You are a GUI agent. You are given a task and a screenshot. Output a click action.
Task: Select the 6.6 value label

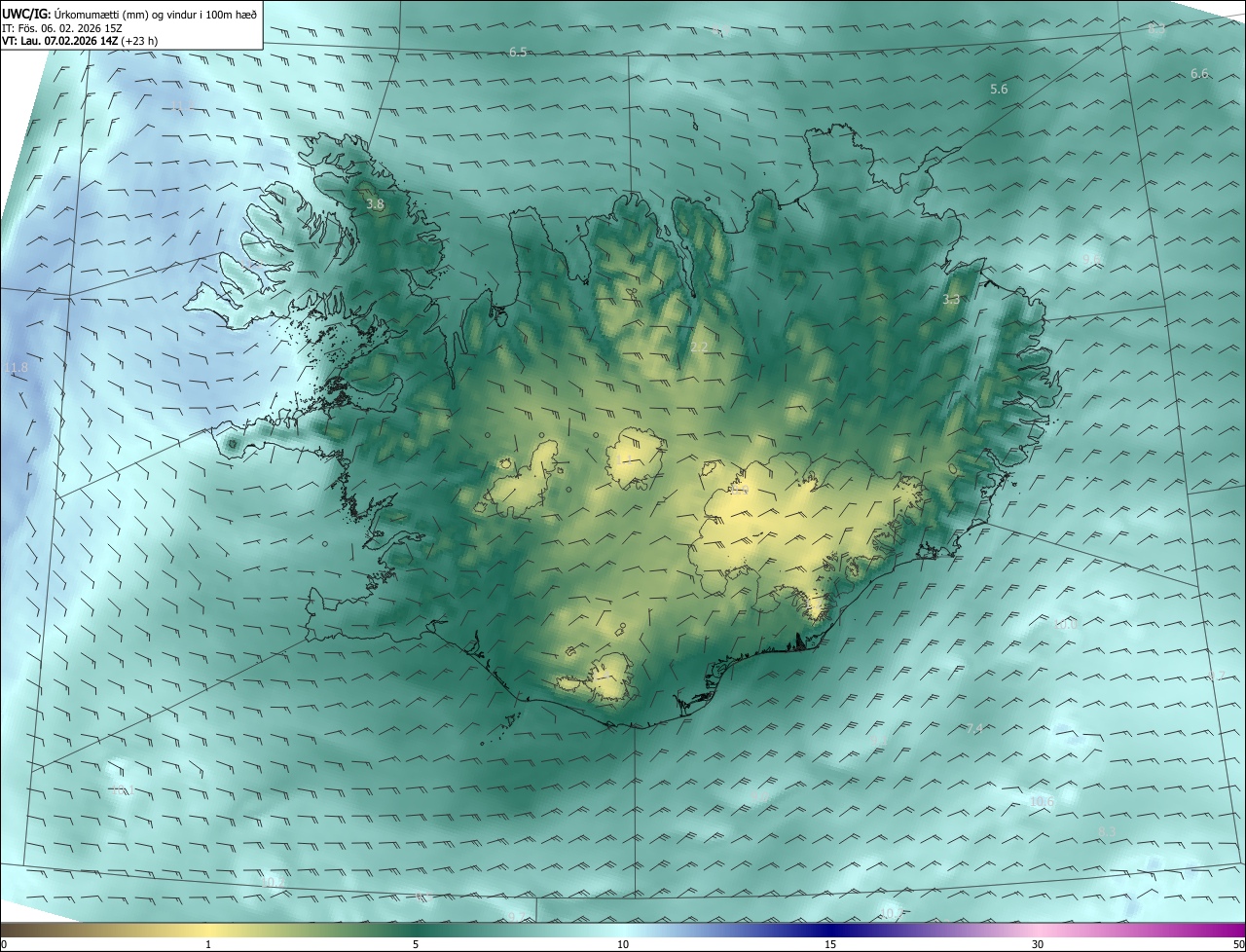pyautogui.click(x=1199, y=74)
